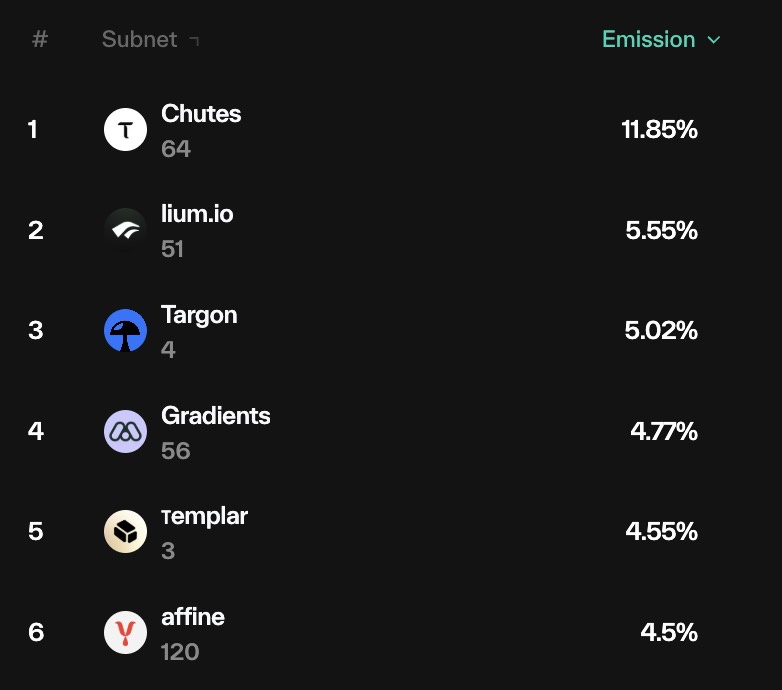Click the subnet ID 120 under affine

(x=180, y=652)
